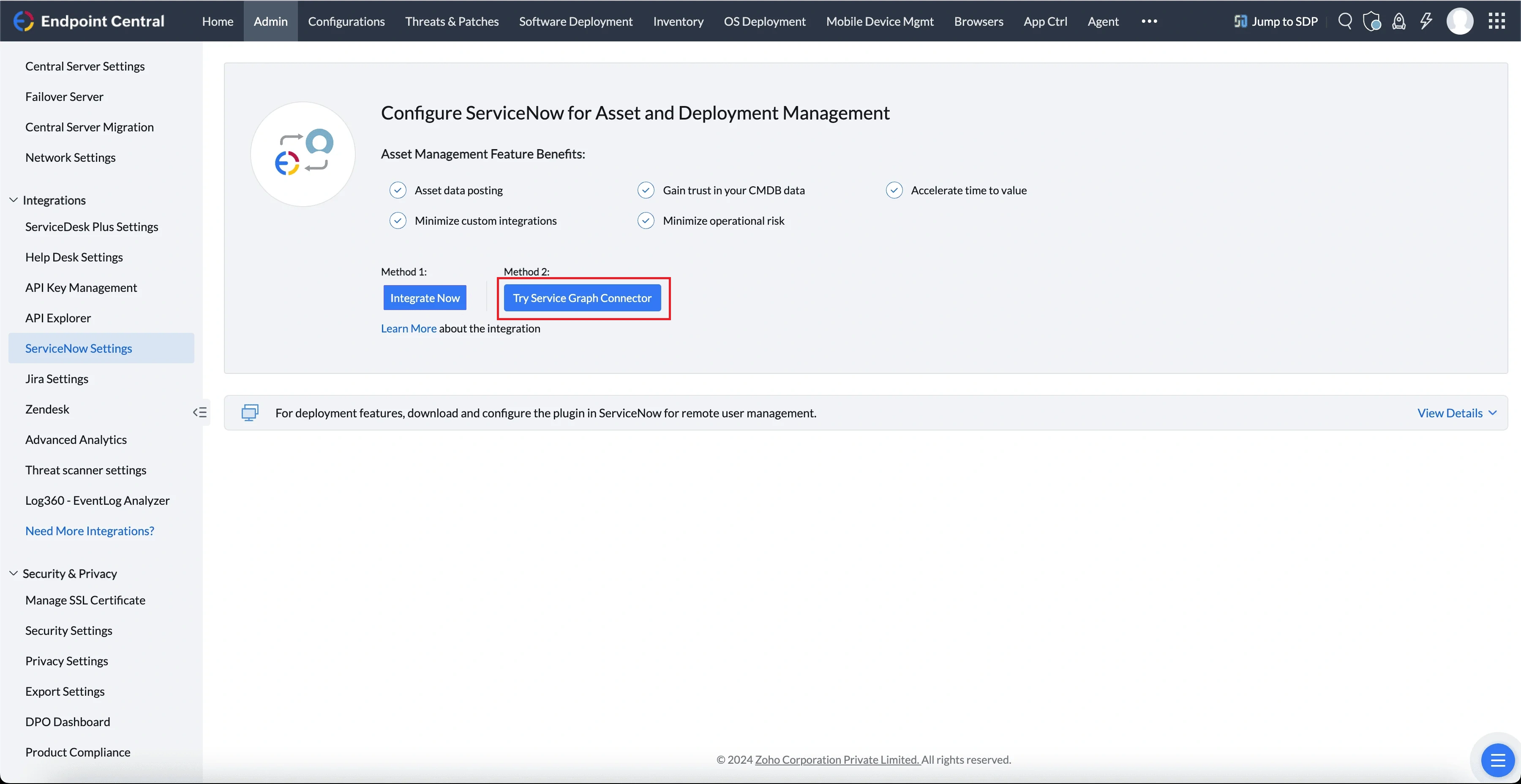Viewport: 1521px width, 784px height.
Task: Open the Configurations tab
Action: (x=346, y=21)
